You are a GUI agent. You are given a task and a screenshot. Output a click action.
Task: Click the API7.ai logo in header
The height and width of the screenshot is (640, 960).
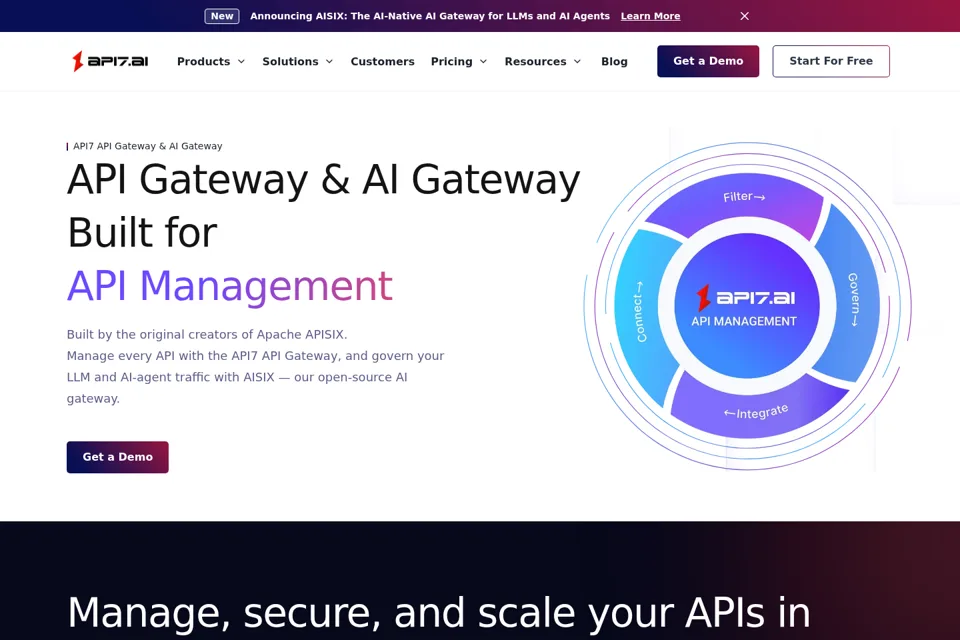click(110, 61)
